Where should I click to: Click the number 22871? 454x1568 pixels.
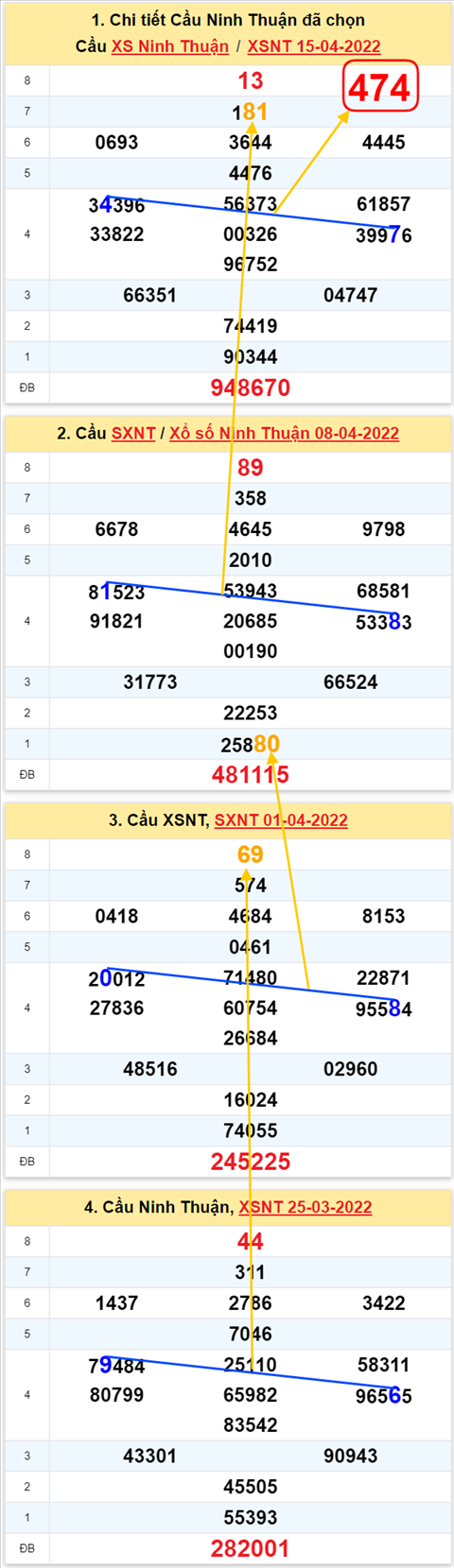pos(384,978)
